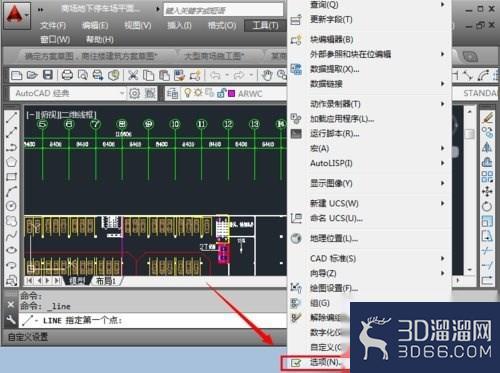Select the Polyline draw tool

tap(12, 147)
